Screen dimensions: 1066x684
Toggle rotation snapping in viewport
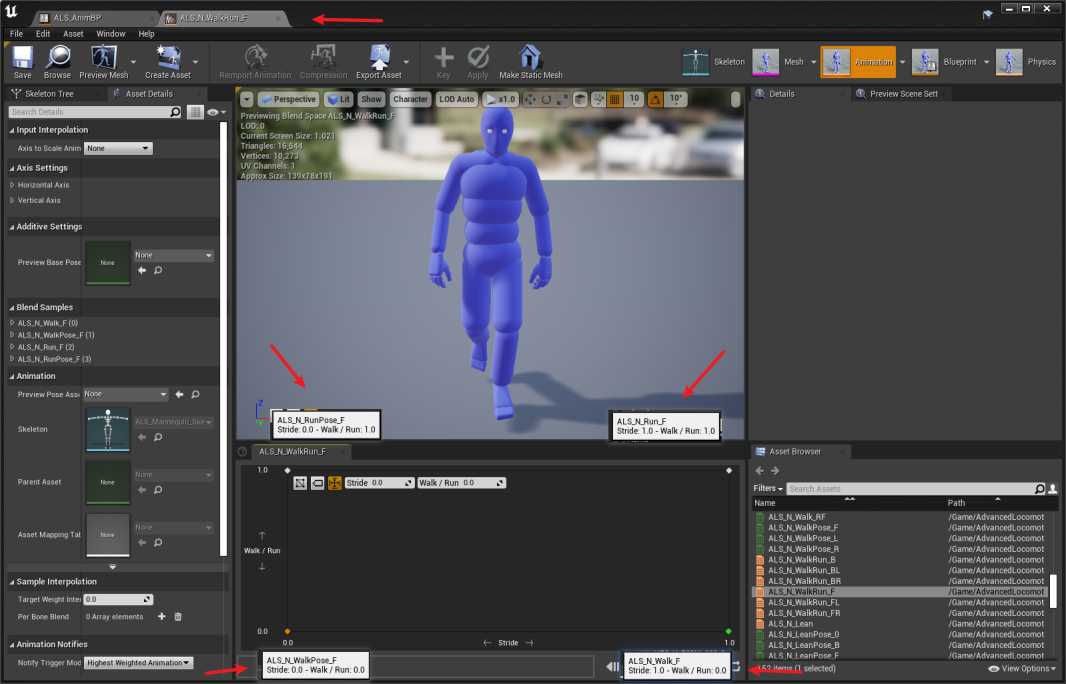pyautogui.click(x=655, y=99)
